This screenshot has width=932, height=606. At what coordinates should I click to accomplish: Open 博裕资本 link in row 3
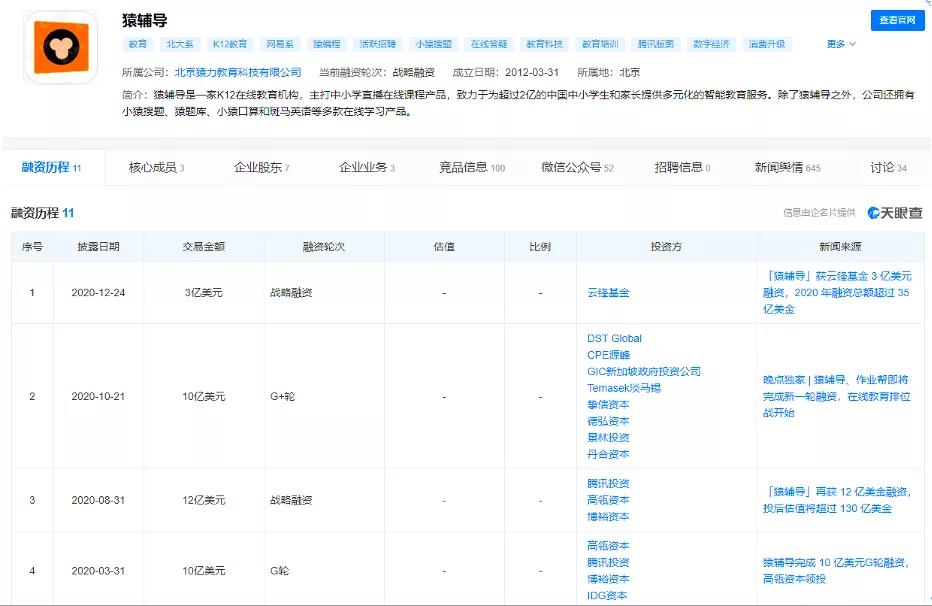coord(608,517)
